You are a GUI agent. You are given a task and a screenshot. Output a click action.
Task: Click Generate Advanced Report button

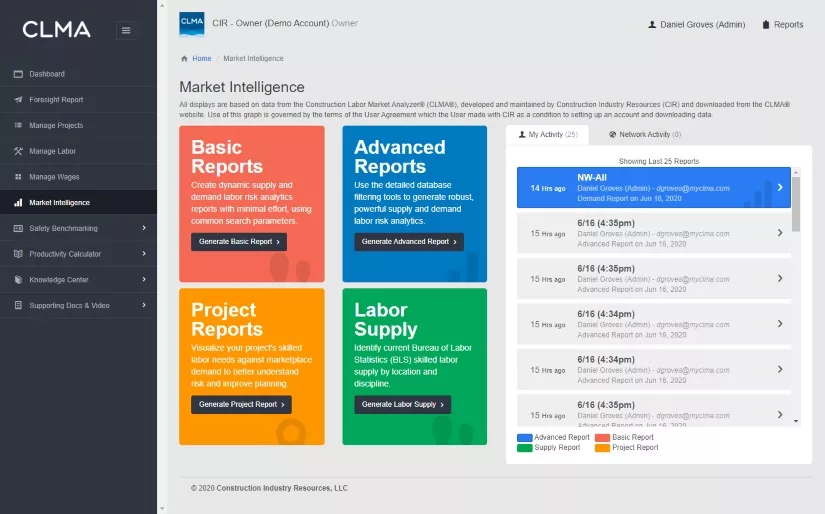[x=409, y=242]
